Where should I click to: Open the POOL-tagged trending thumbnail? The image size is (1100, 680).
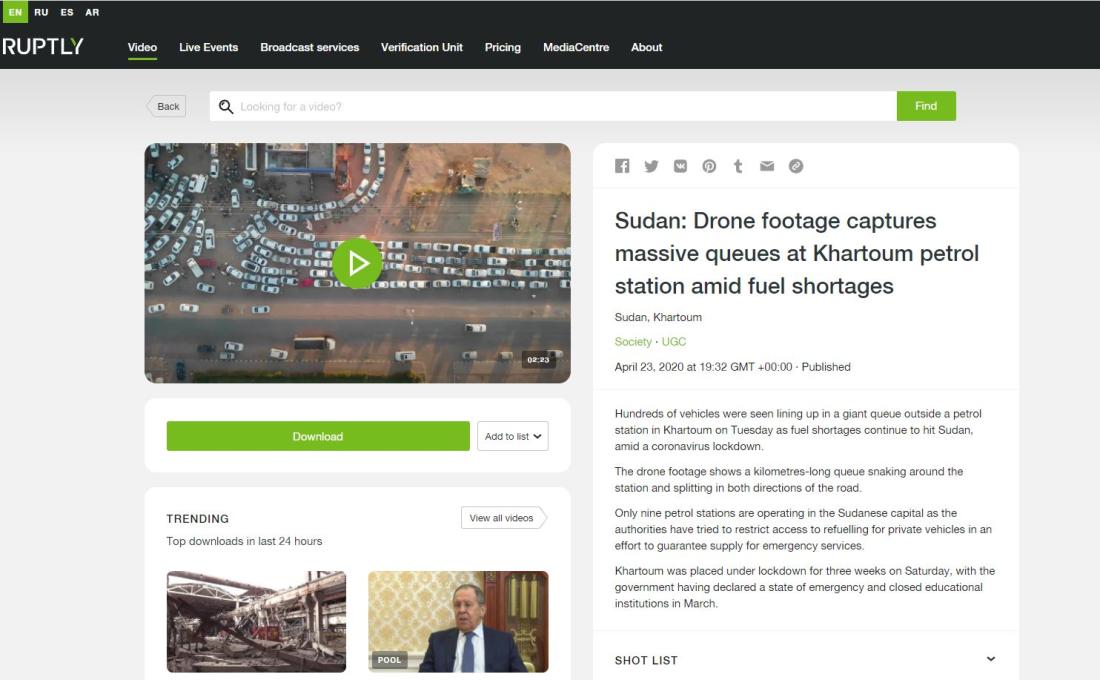point(458,621)
